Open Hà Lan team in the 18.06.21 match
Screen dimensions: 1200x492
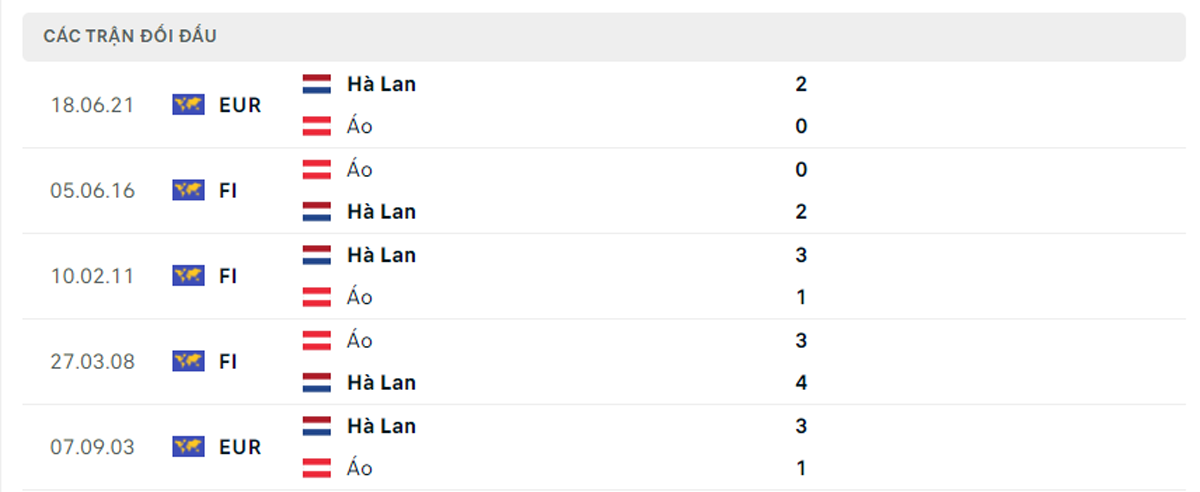(381, 84)
